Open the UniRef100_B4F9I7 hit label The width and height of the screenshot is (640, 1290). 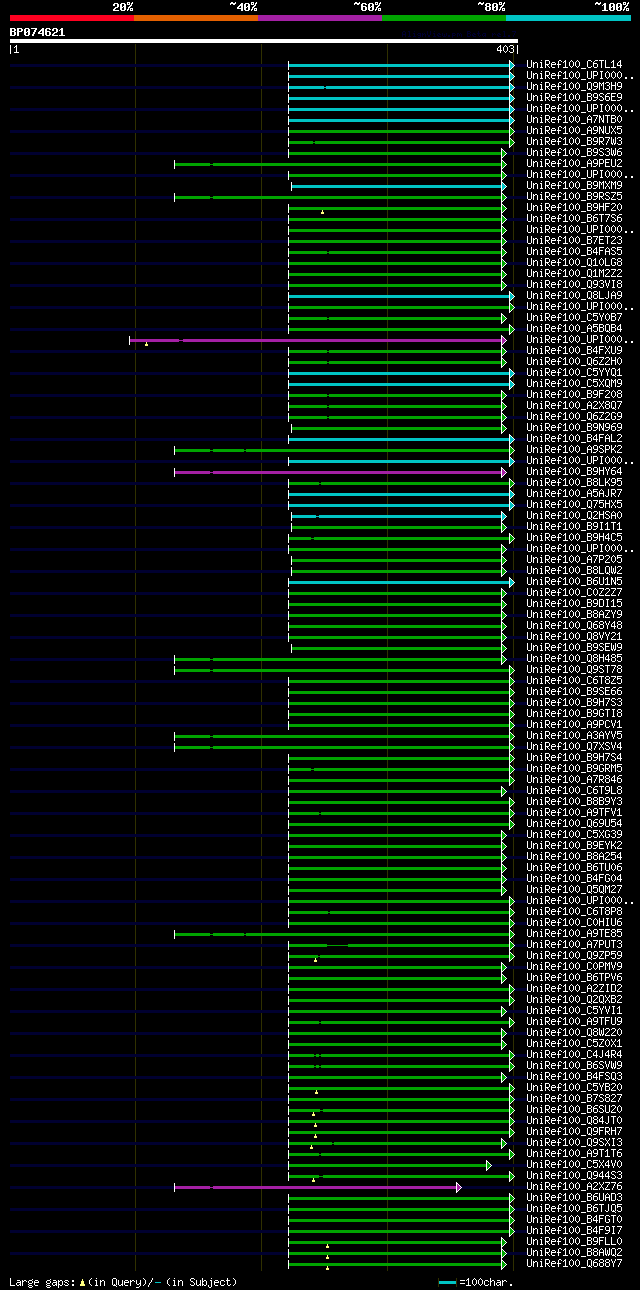pos(574,1231)
